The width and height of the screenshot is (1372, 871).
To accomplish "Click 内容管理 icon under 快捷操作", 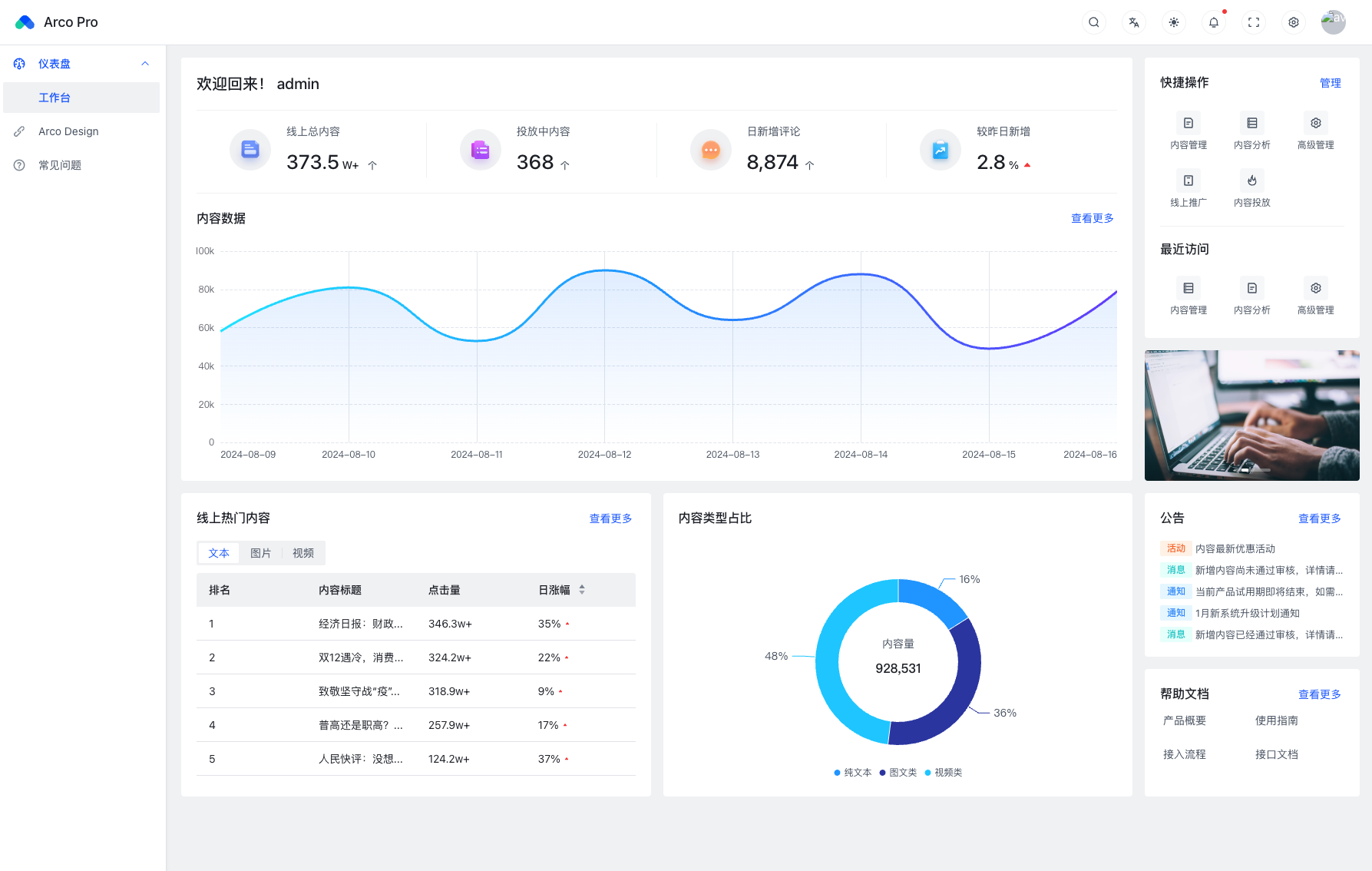I will tap(1189, 124).
